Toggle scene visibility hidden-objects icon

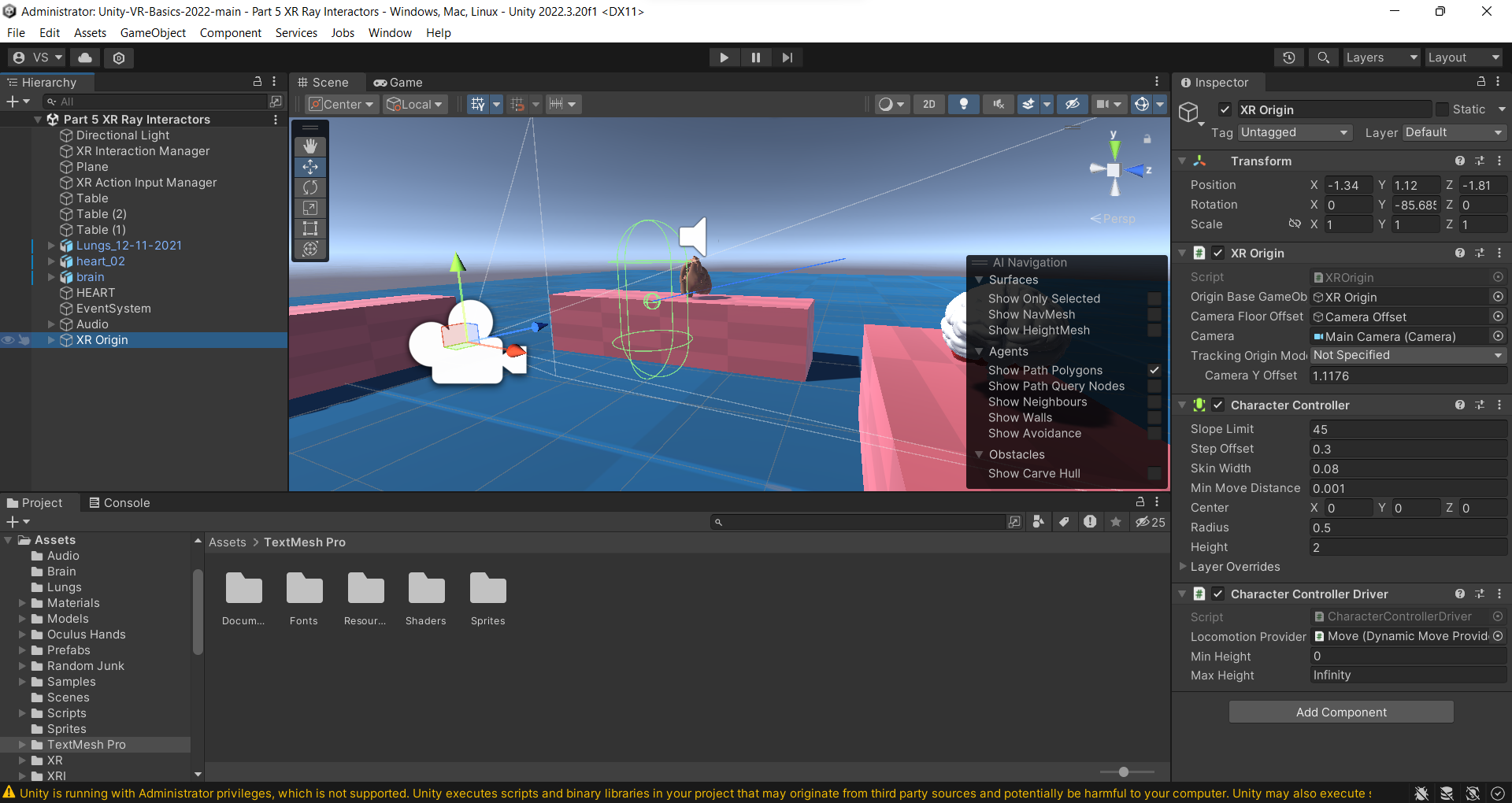tap(1072, 104)
